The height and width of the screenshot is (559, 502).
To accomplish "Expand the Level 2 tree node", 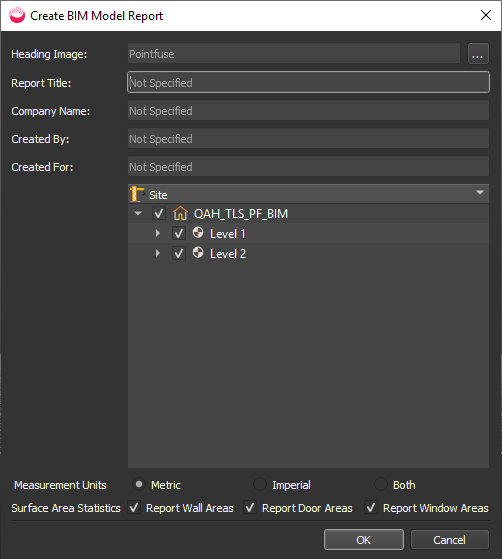I will click(158, 253).
